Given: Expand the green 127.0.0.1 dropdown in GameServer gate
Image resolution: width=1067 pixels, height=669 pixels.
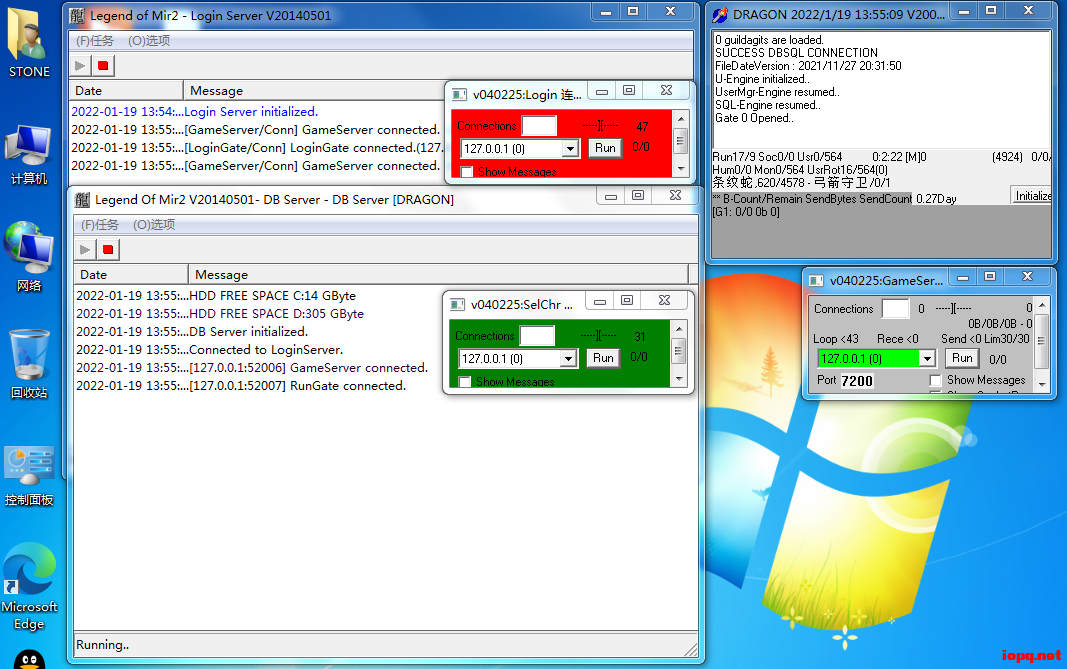Looking at the screenshot, I should pyautogui.click(x=927, y=359).
